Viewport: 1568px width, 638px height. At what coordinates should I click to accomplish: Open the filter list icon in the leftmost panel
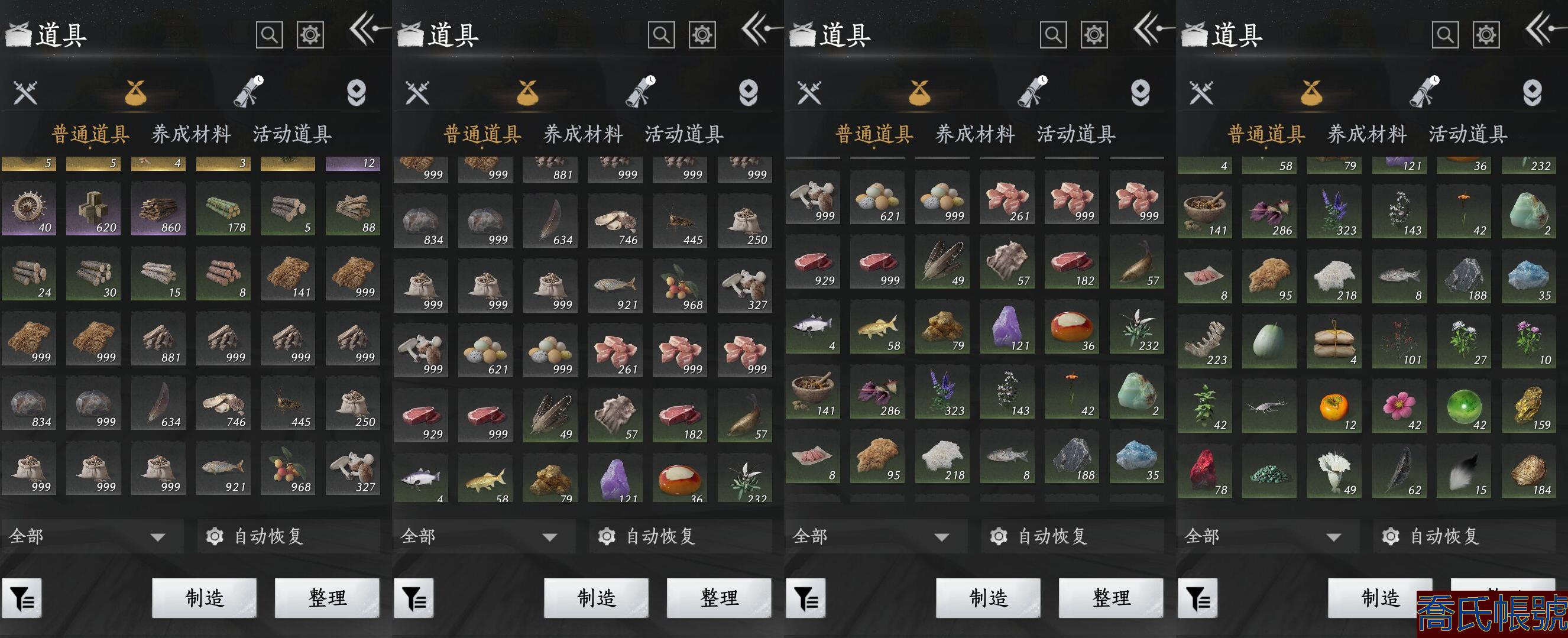coord(22,598)
